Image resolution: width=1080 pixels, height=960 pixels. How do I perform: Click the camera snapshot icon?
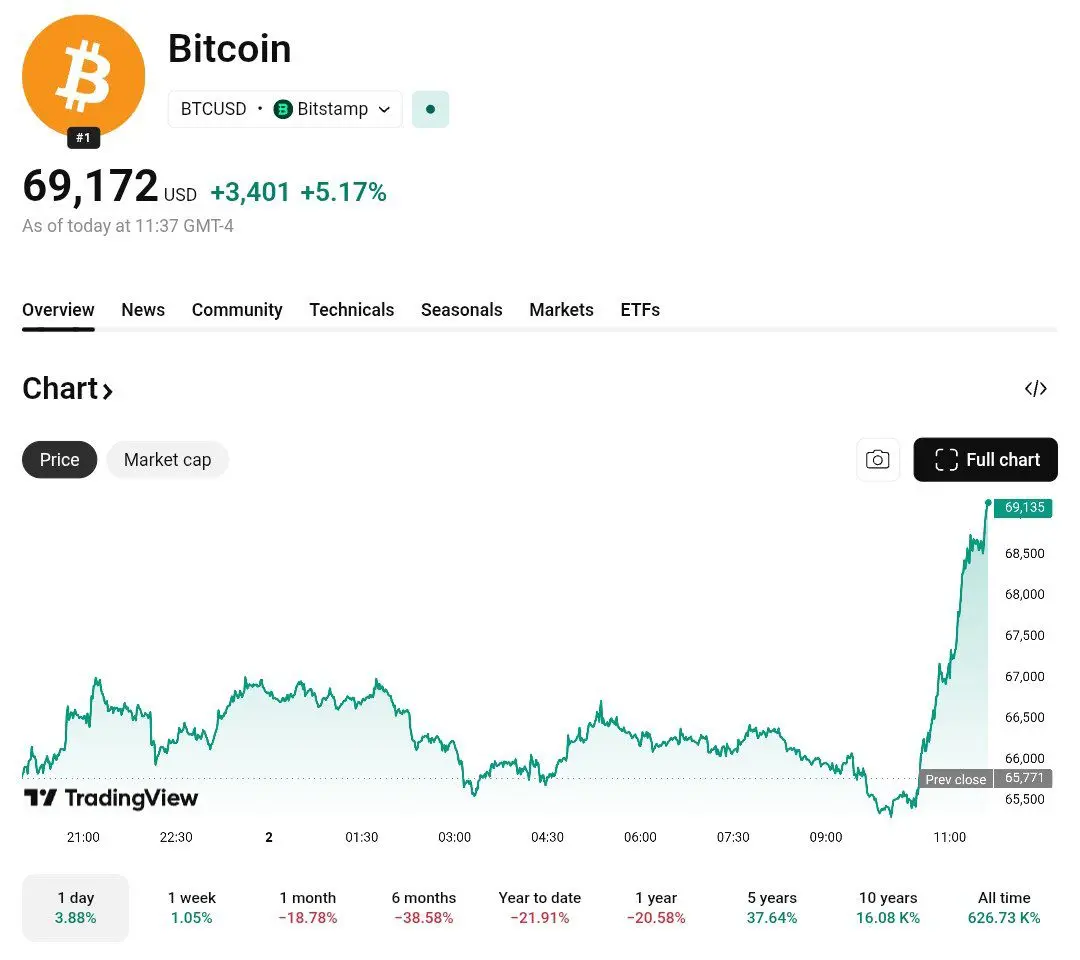pyautogui.click(x=877, y=460)
